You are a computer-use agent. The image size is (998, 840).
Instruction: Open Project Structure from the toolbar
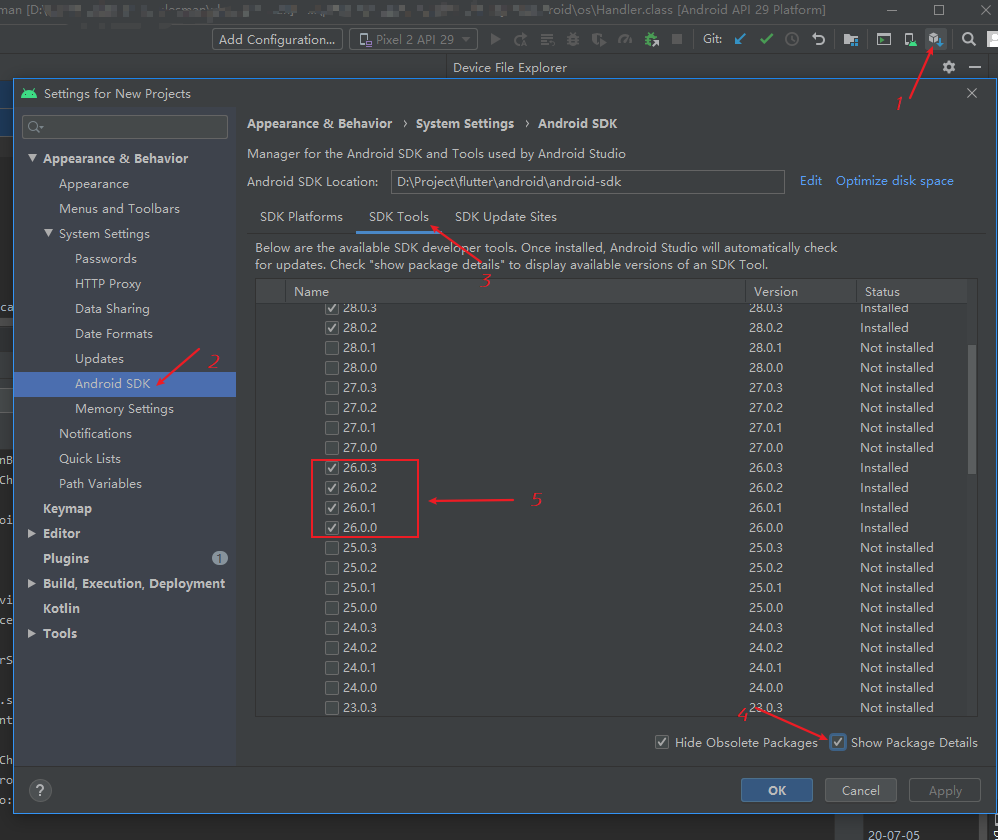coord(851,39)
